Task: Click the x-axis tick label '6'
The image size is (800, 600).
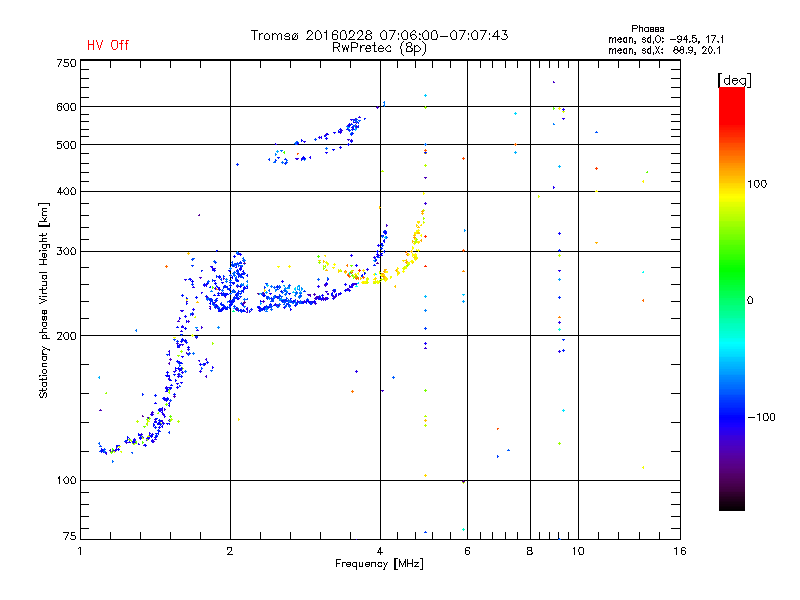Action: pyautogui.click(x=467, y=551)
